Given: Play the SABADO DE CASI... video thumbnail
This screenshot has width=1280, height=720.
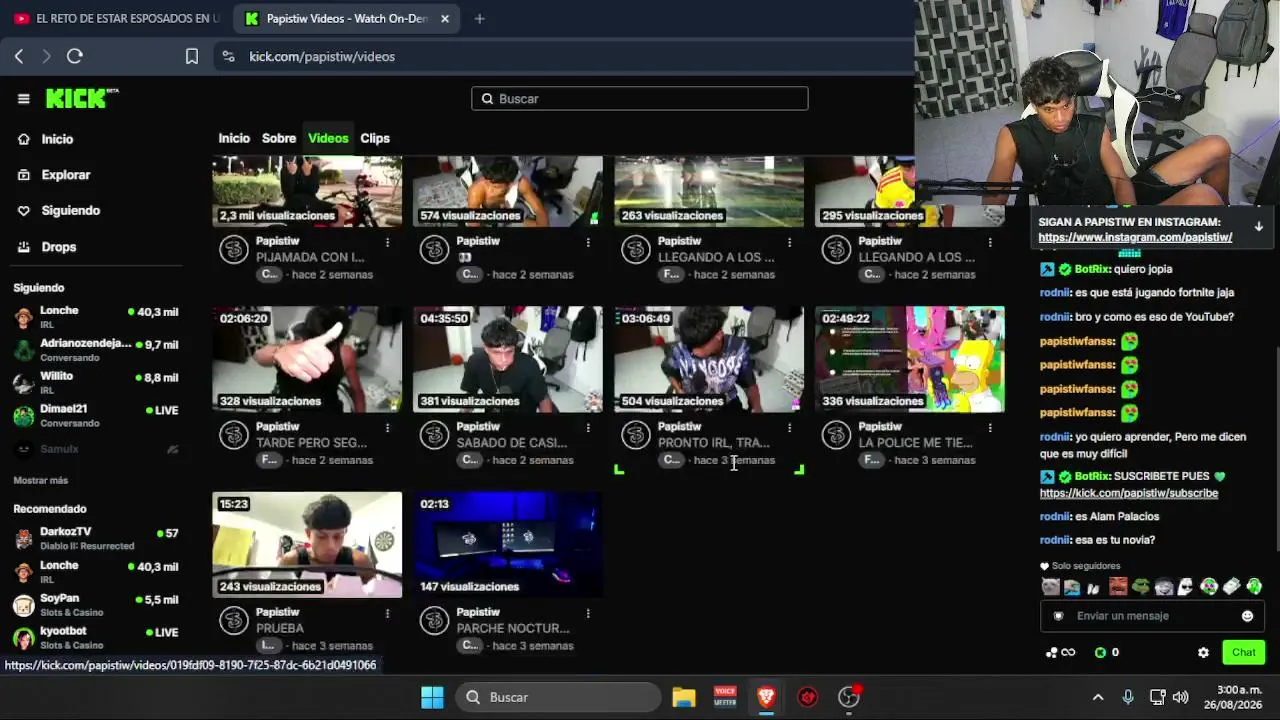Looking at the screenshot, I should click(x=508, y=359).
